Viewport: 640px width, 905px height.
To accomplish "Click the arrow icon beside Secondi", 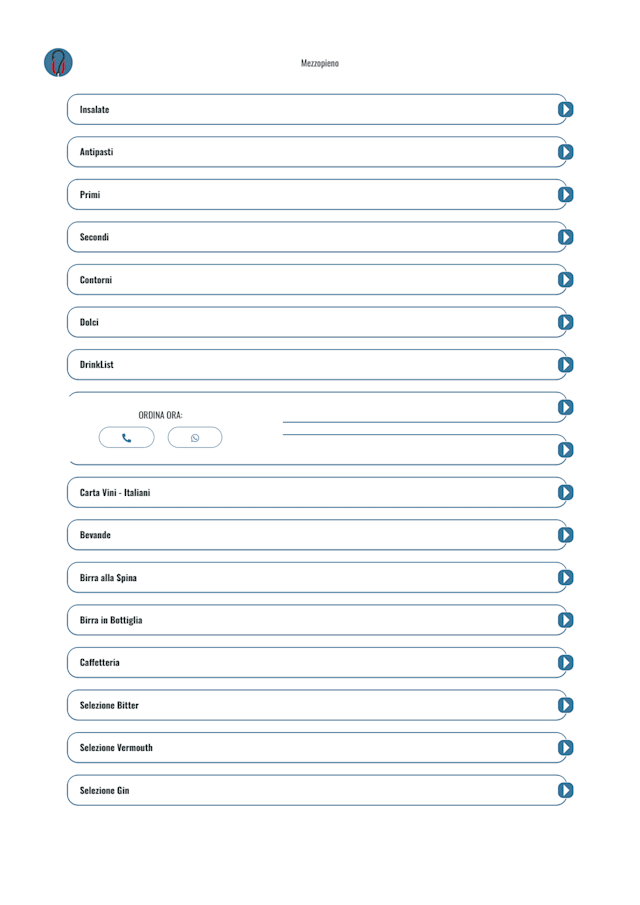I will [x=565, y=237].
